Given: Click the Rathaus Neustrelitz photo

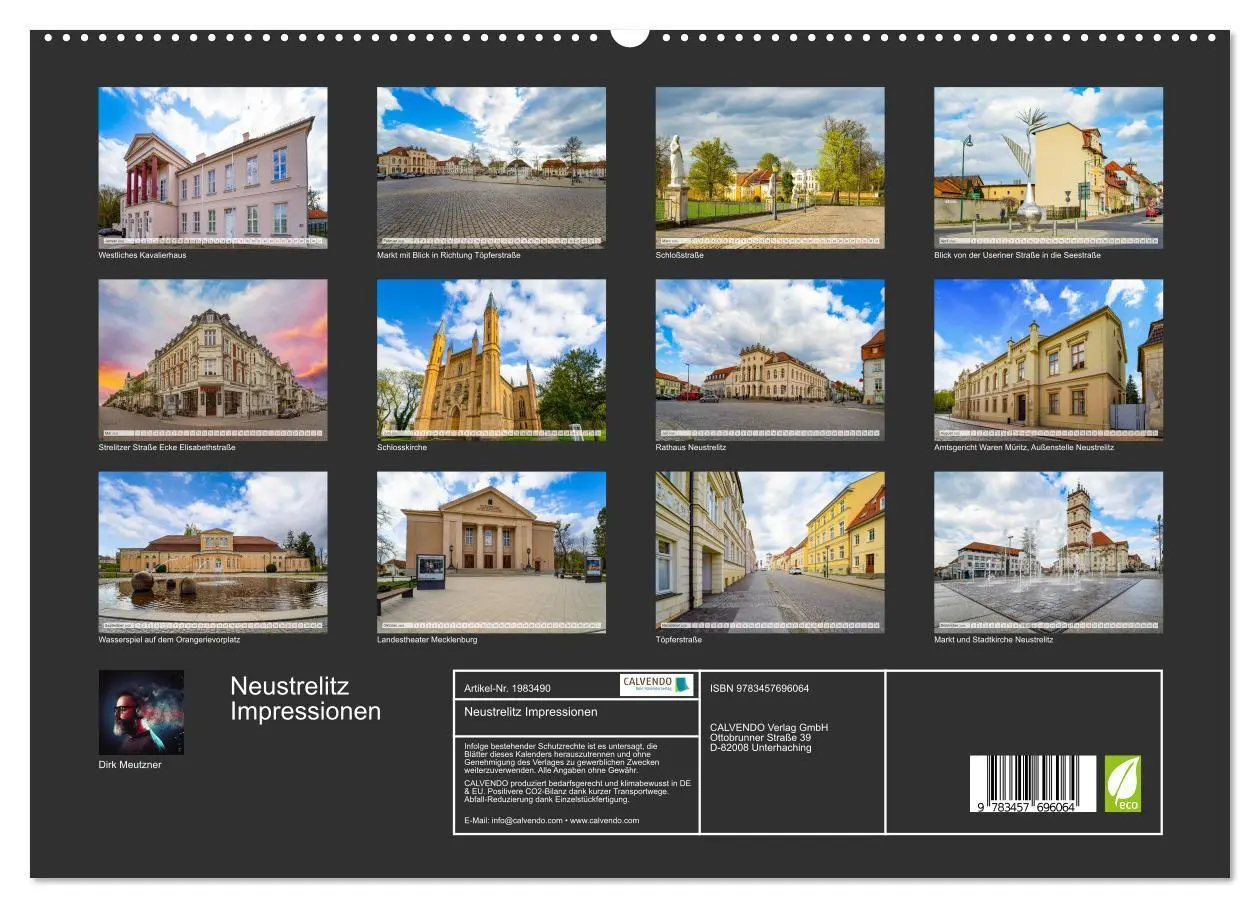Looking at the screenshot, I should pos(772,356).
